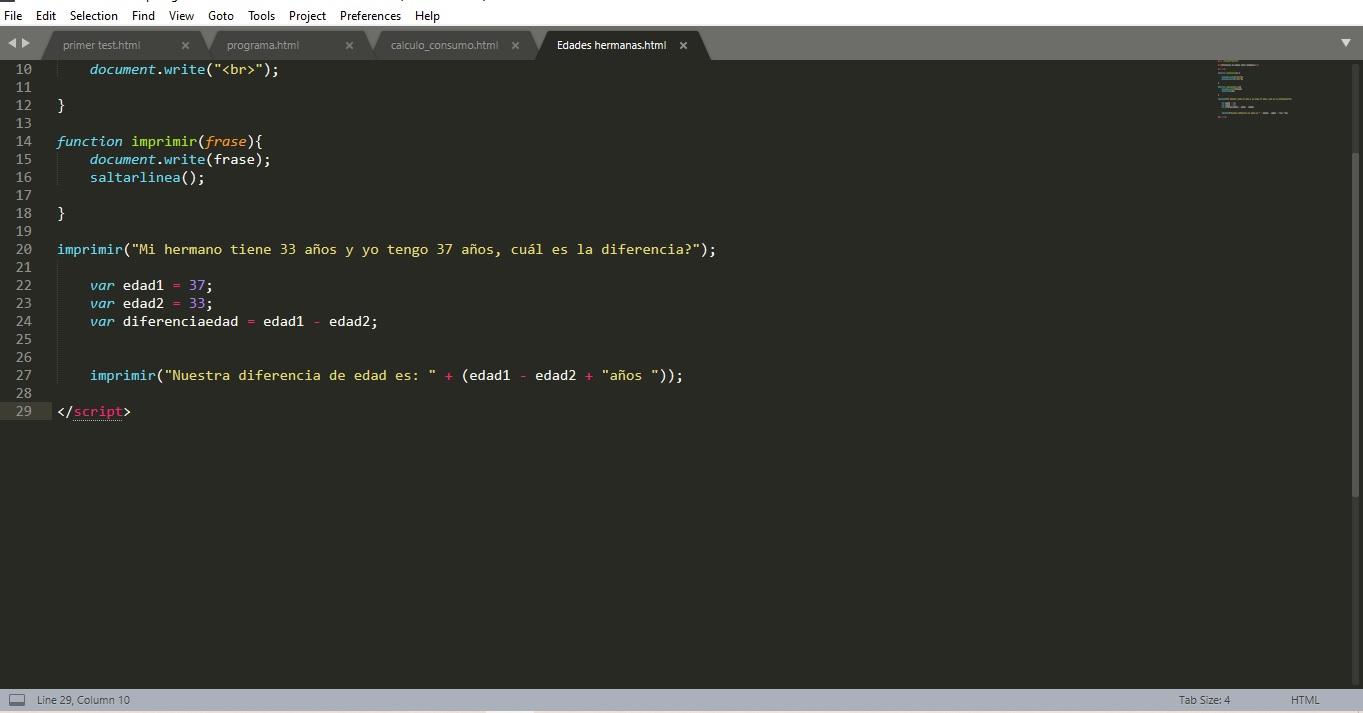The height and width of the screenshot is (713, 1363).
Task: Switch to the programa.html tab
Action: click(263, 45)
